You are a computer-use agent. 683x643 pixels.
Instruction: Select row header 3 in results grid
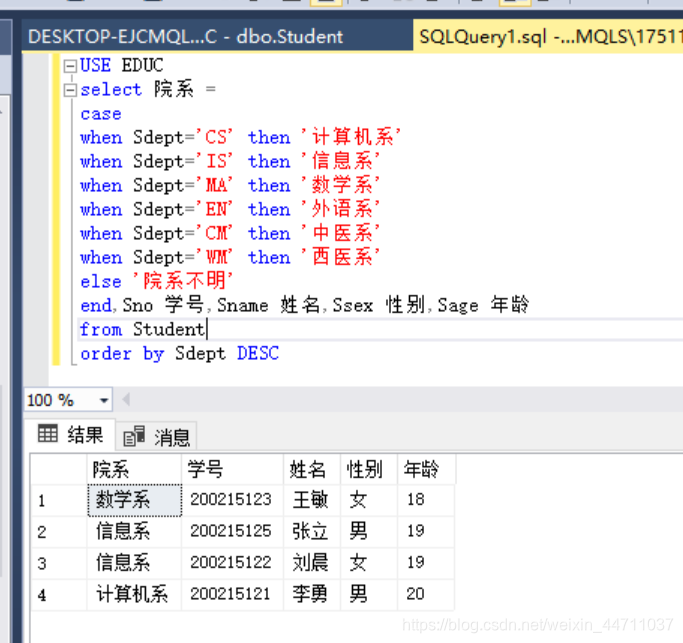click(59, 563)
